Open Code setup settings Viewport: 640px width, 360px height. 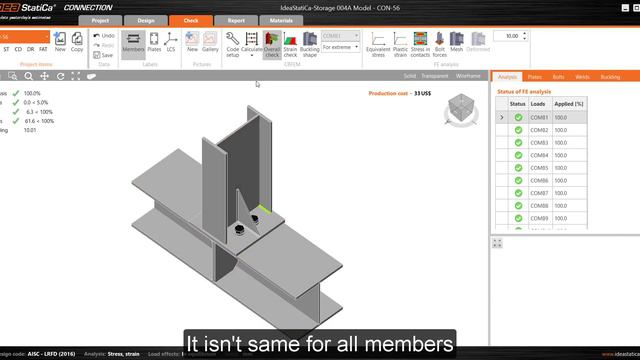click(233, 44)
